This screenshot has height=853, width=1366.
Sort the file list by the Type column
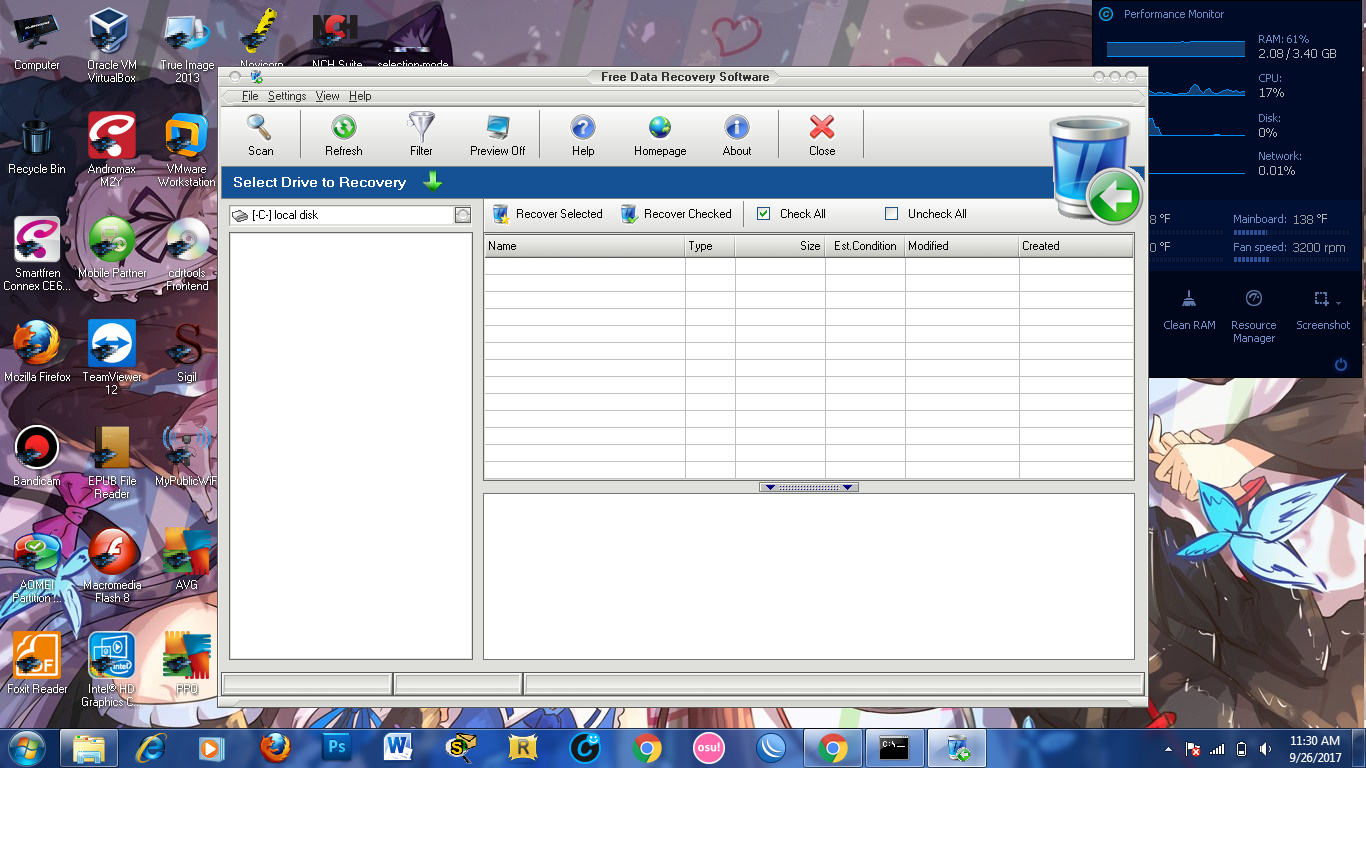[710, 246]
